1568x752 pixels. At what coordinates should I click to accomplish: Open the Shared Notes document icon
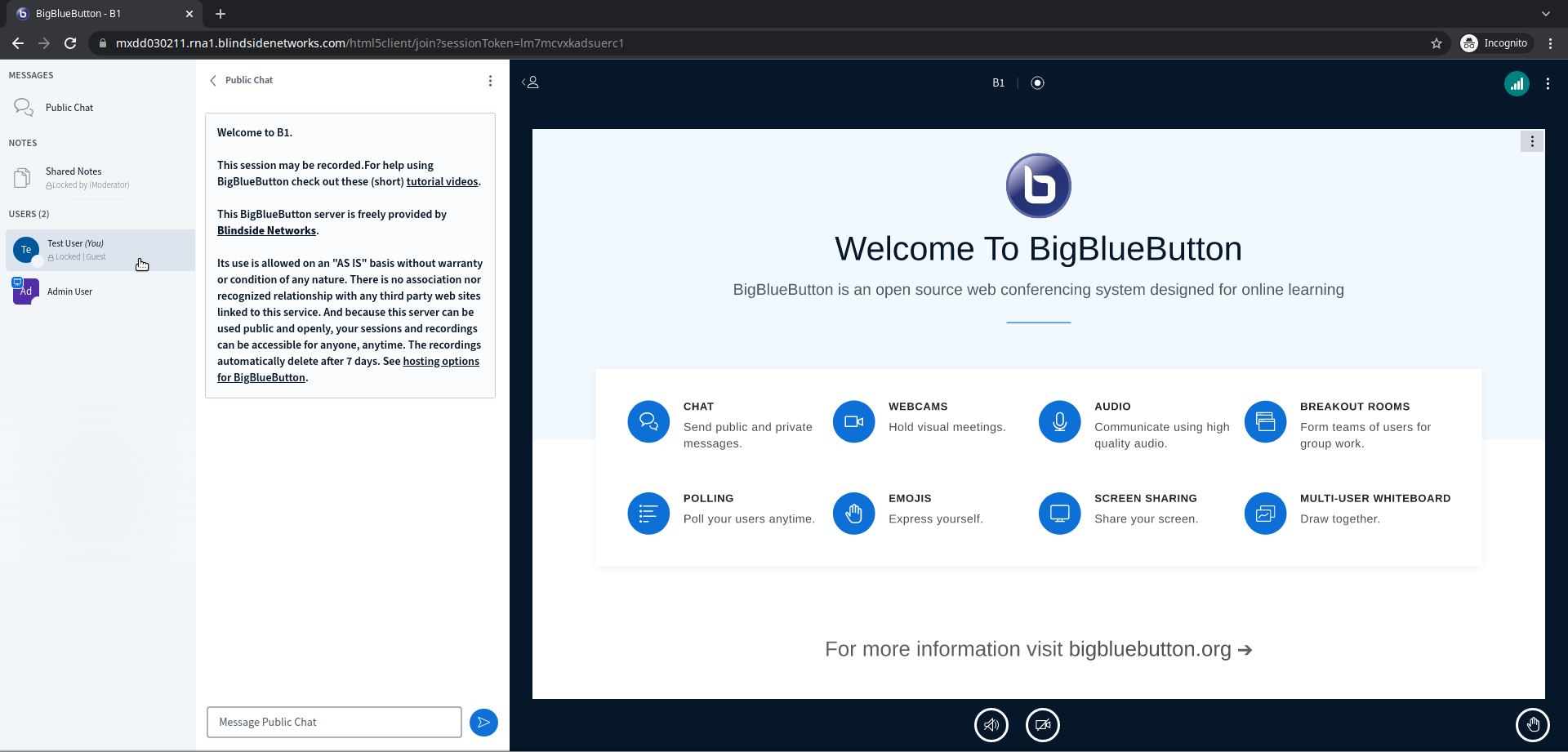pos(23,177)
